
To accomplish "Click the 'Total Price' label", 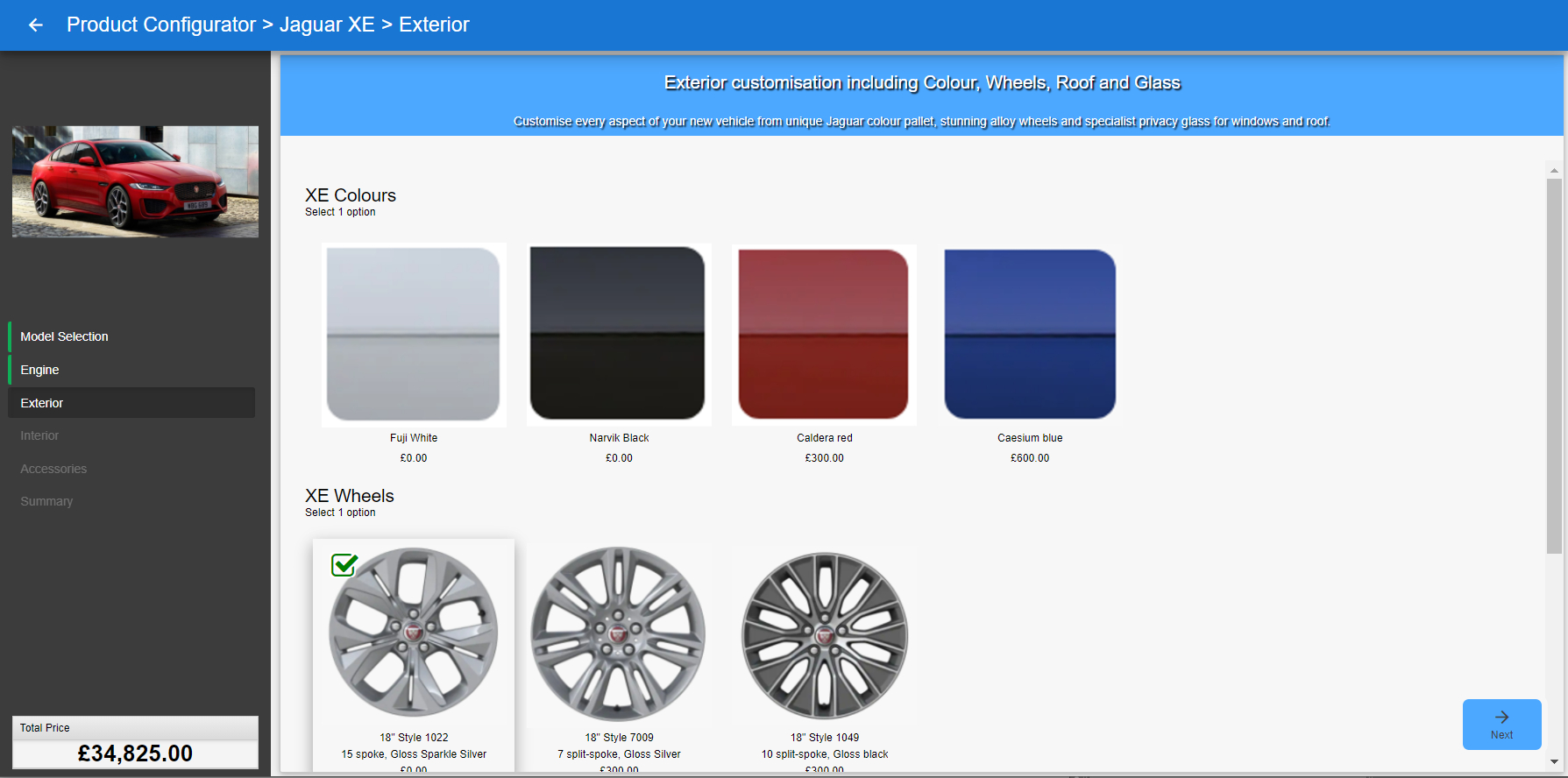I will 45,728.
